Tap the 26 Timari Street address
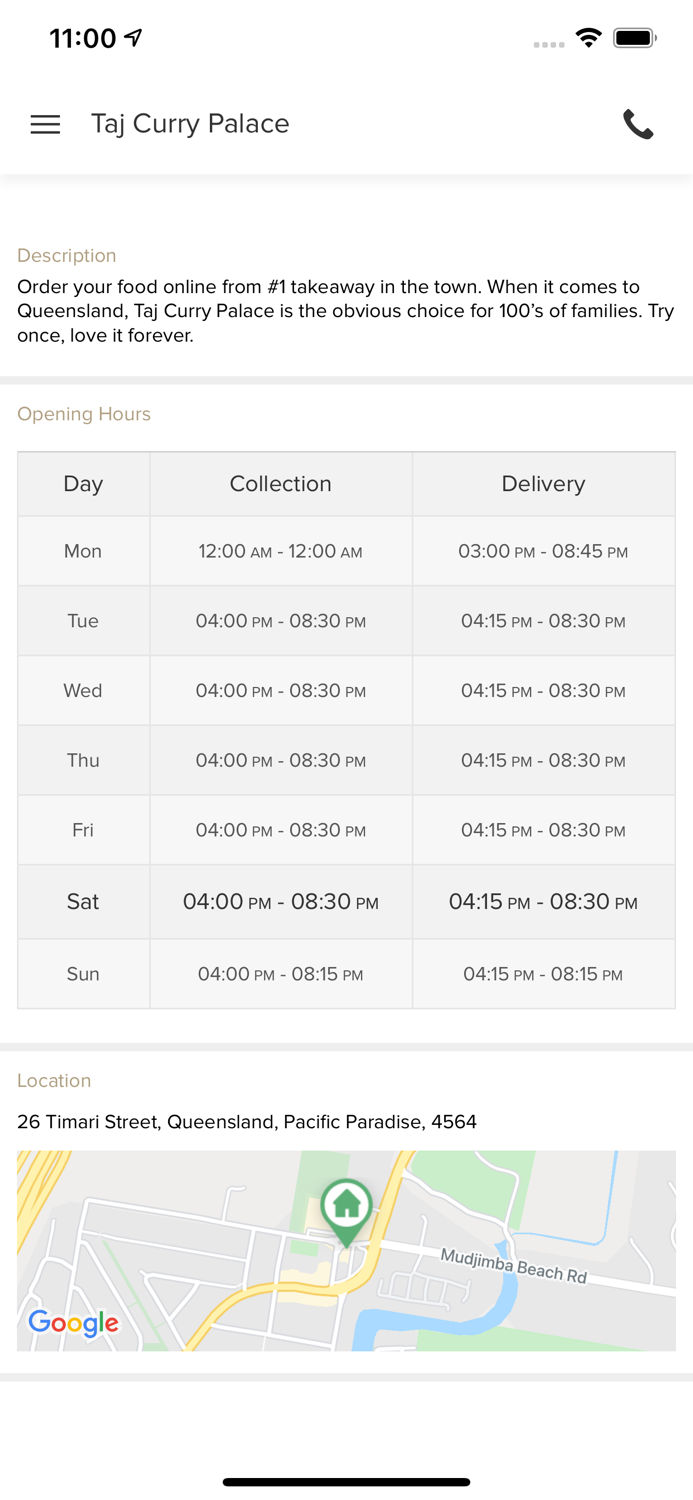Screen dimensions: 693x1500 (x=247, y=1122)
